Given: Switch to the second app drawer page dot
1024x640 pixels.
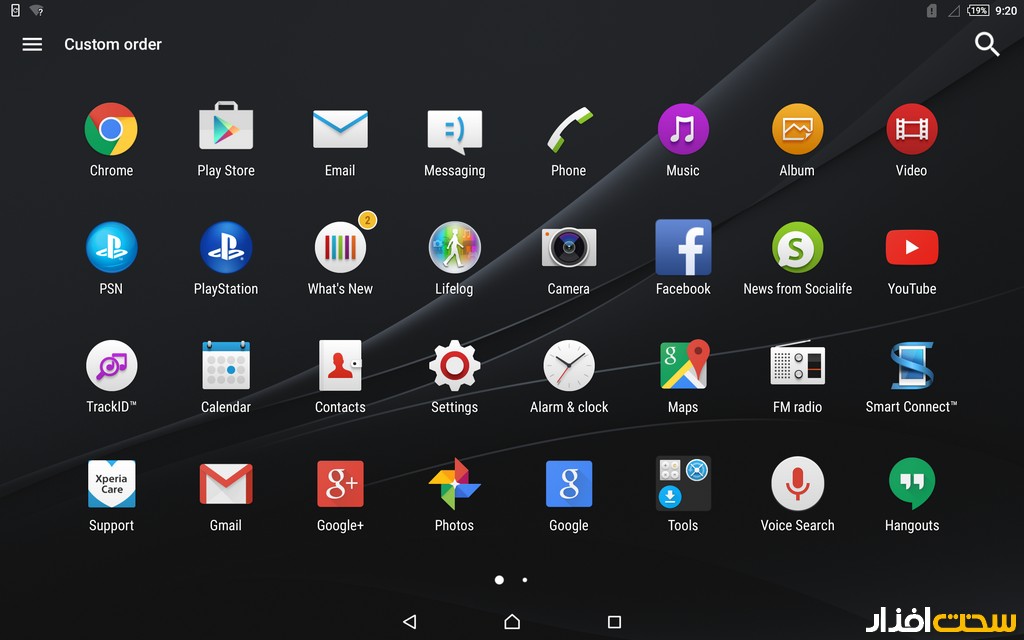Looking at the screenshot, I should 525,580.
